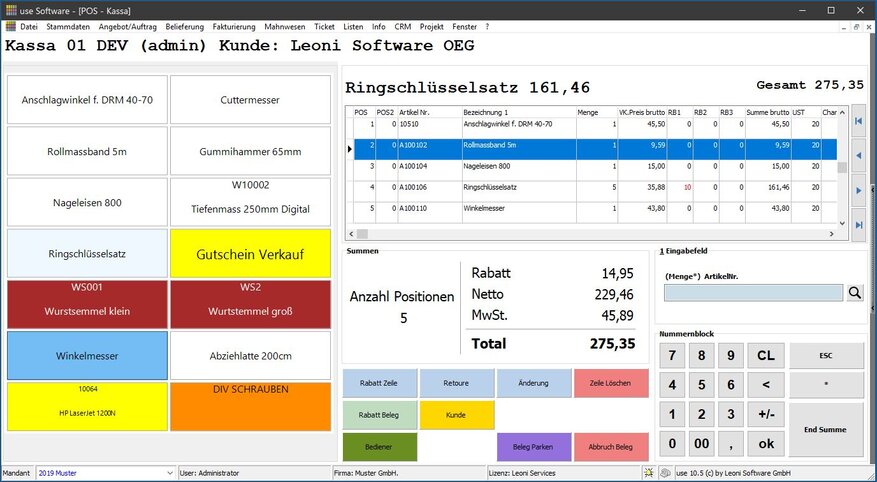Click the use Software app icon in title bar
Image resolution: width=877 pixels, height=482 pixels.
[x=10, y=9]
